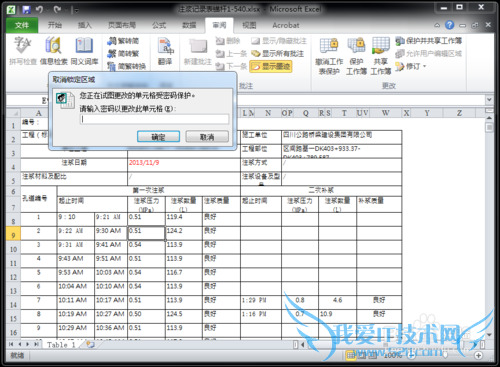500x367 pixels.
Task: Click 保护并共享工作簿
Action: click(429, 41)
